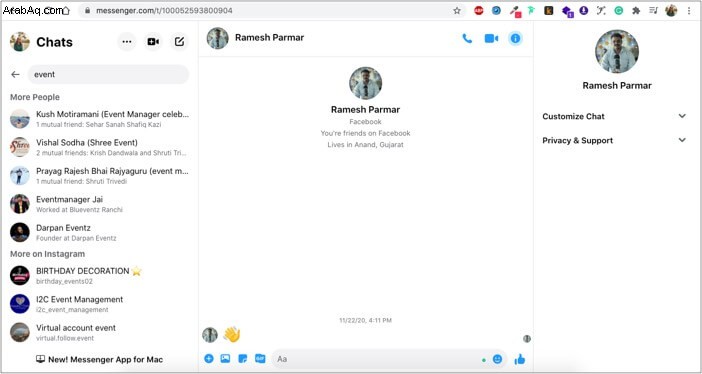This screenshot has height=374, width=702.
Task: Create a new video room
Action: pos(153,42)
